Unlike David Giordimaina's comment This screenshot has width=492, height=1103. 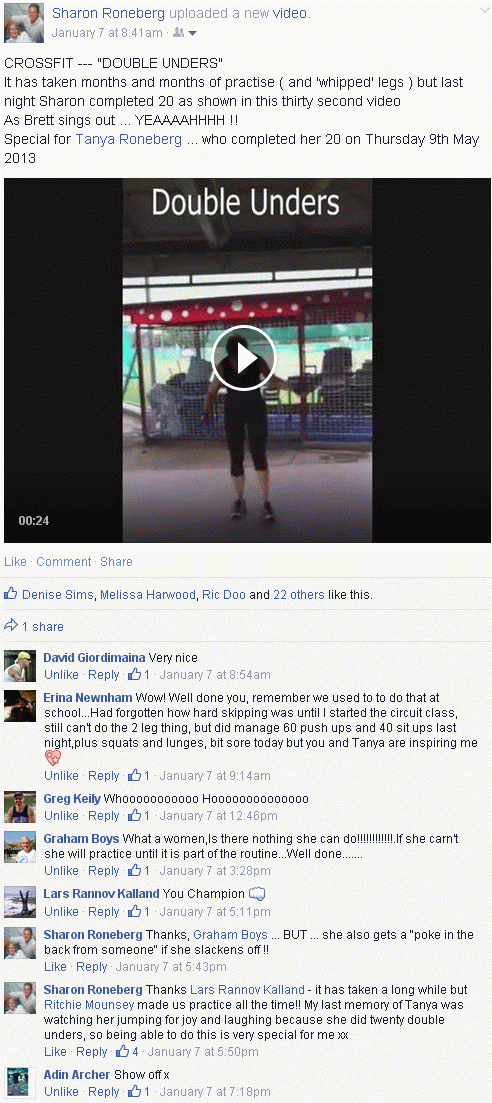click(61, 675)
